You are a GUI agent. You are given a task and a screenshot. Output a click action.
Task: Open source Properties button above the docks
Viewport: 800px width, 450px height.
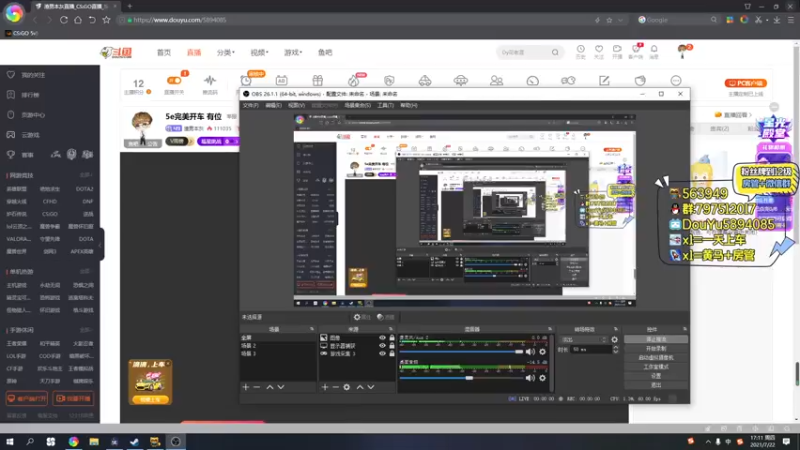coord(362,317)
